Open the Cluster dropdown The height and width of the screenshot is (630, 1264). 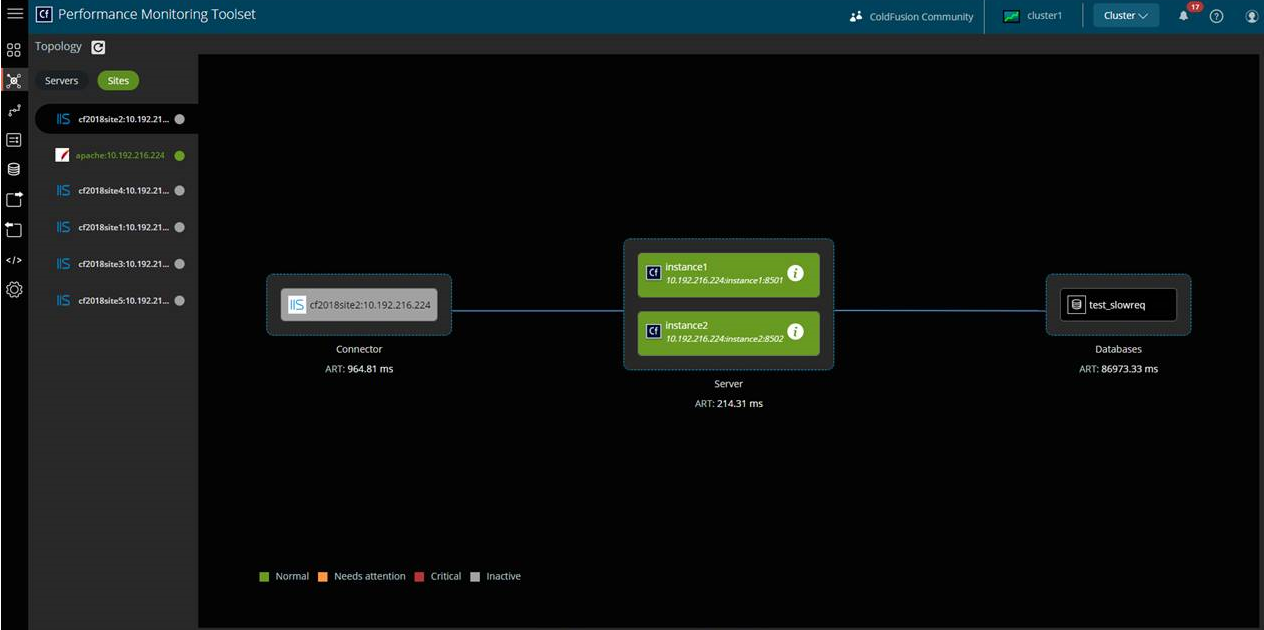coord(1126,16)
